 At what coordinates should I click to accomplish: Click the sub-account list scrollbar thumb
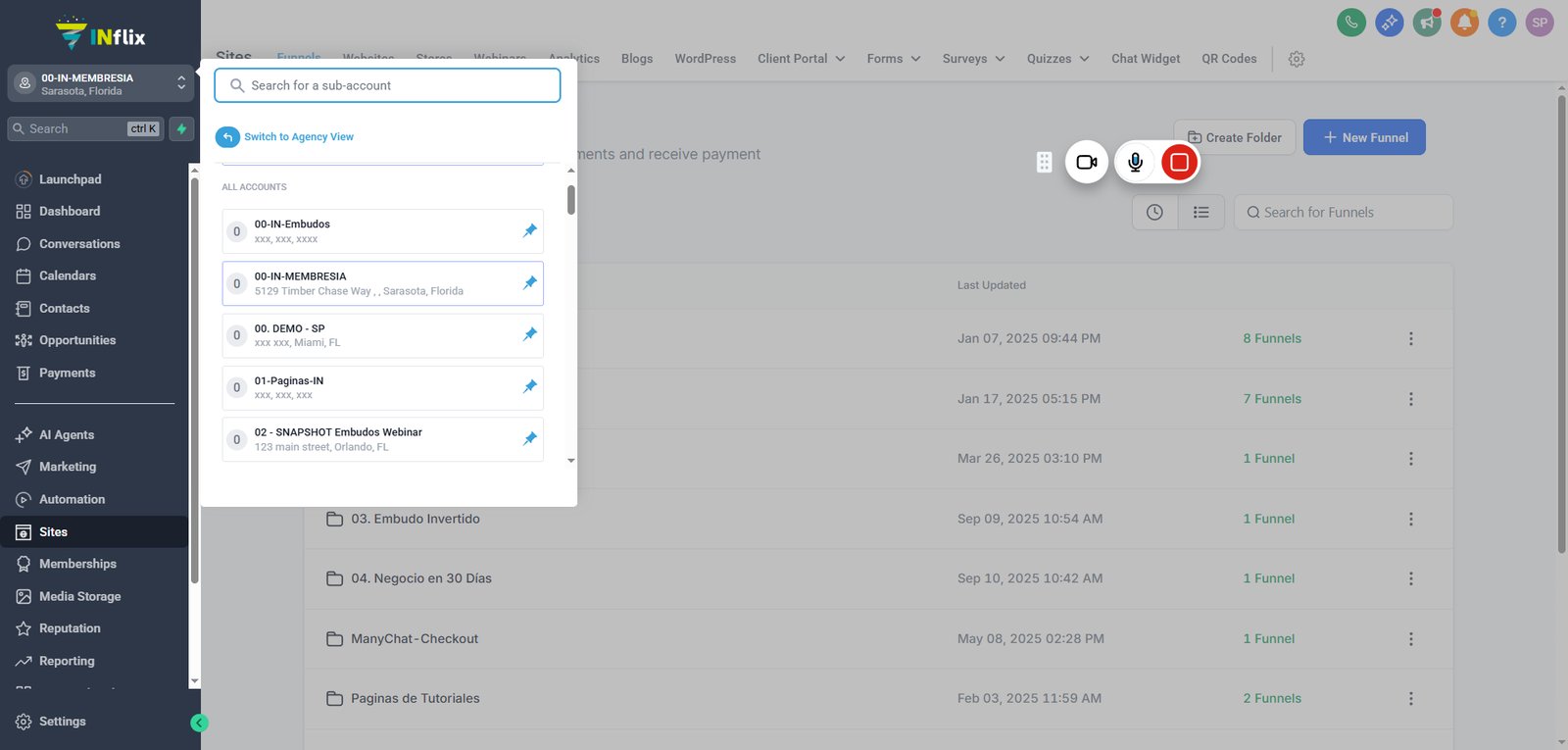(571, 199)
